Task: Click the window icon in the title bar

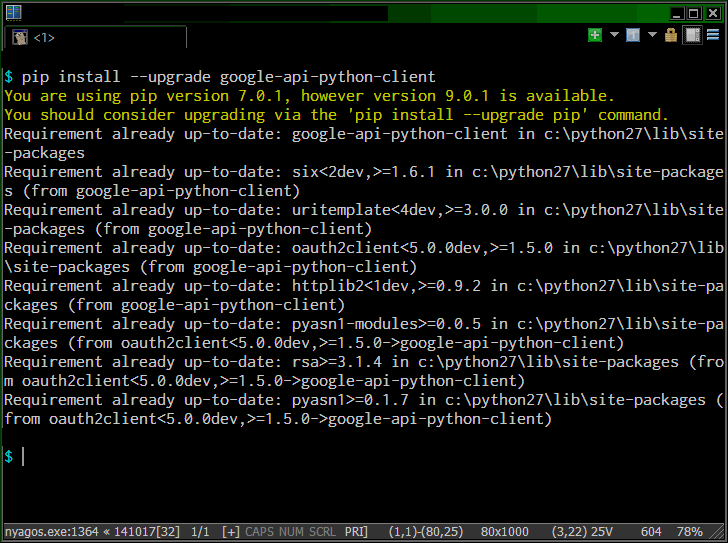Action: click(x=14, y=13)
